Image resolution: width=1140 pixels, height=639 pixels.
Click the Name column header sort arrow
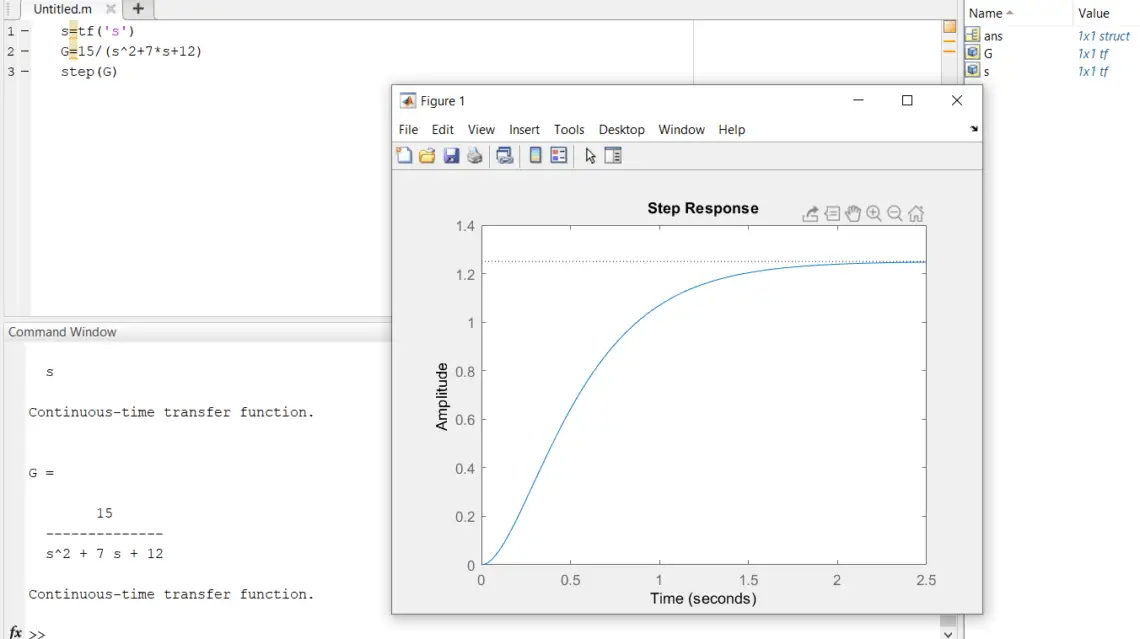click(x=1009, y=13)
